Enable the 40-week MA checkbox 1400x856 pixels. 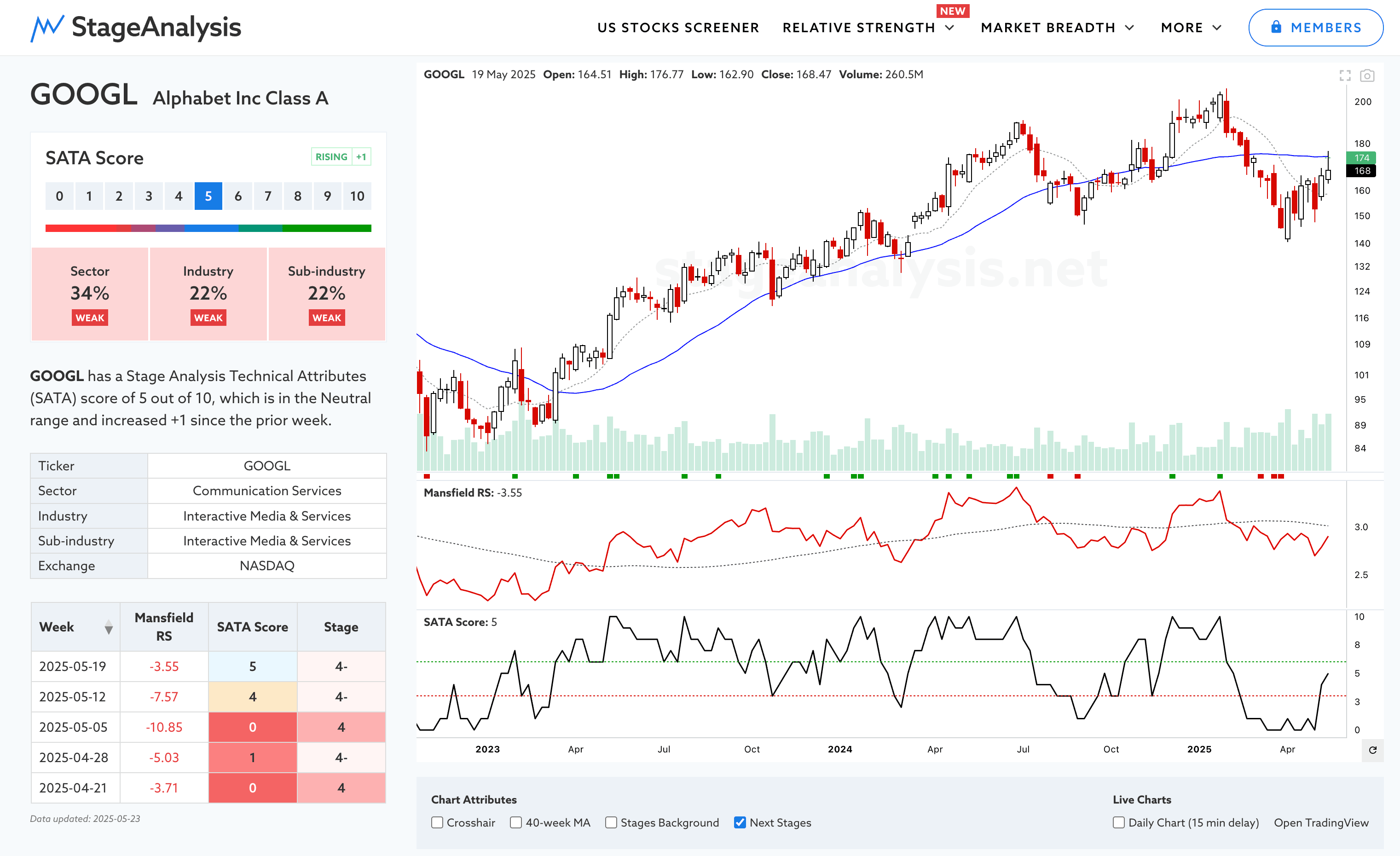tap(516, 822)
